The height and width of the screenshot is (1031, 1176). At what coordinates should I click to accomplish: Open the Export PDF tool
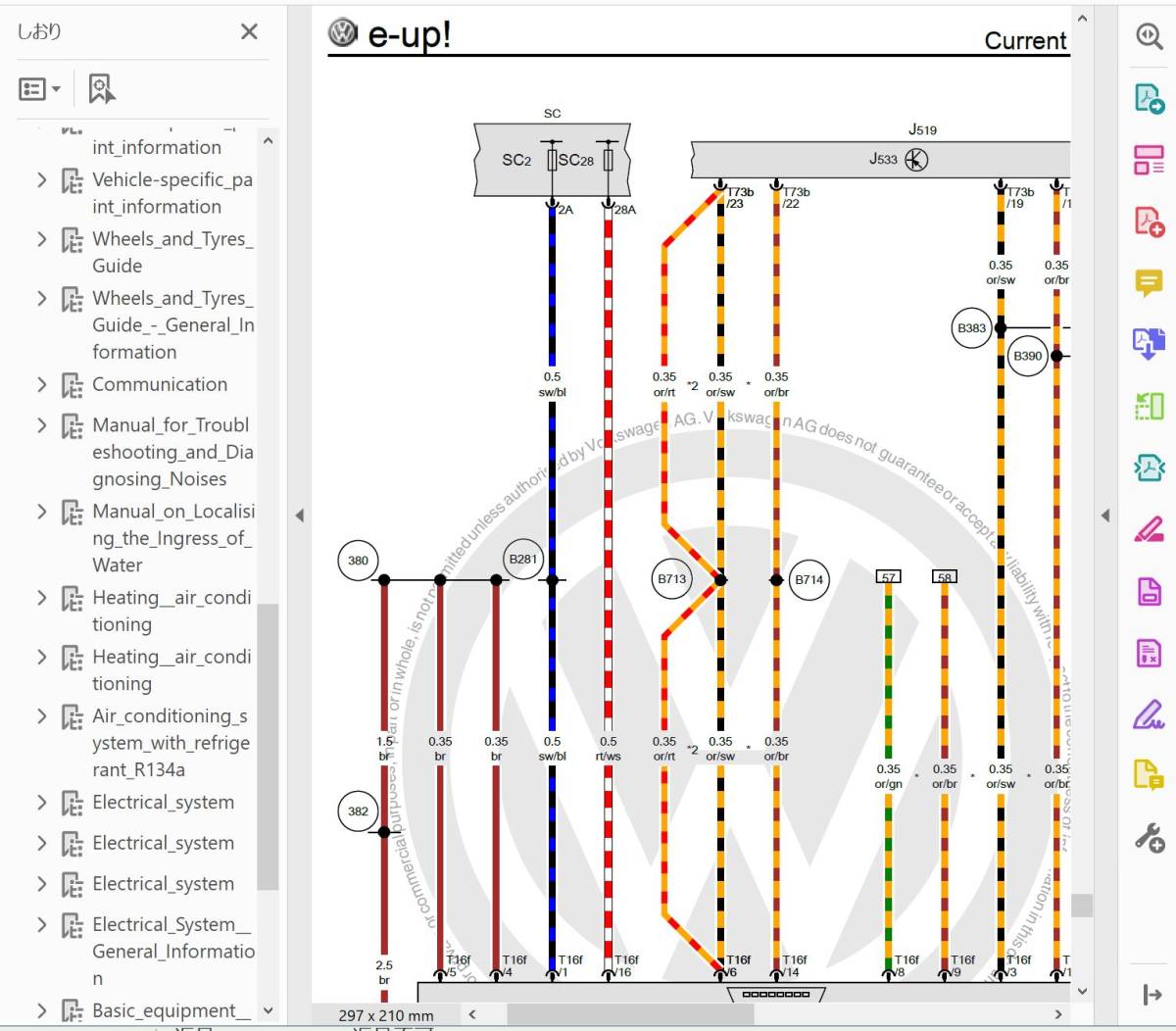pos(1149,98)
